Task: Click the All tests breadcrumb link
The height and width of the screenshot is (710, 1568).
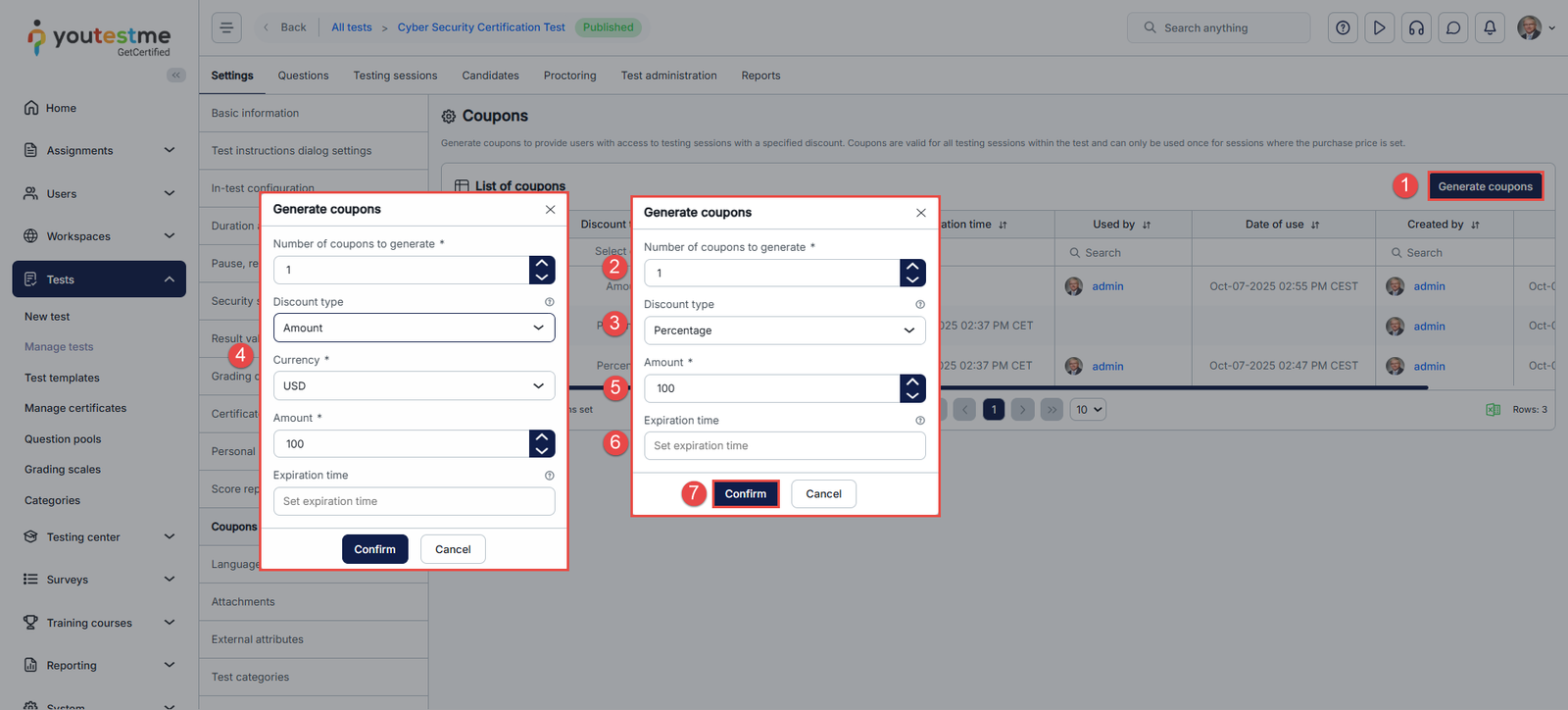Action: click(351, 27)
